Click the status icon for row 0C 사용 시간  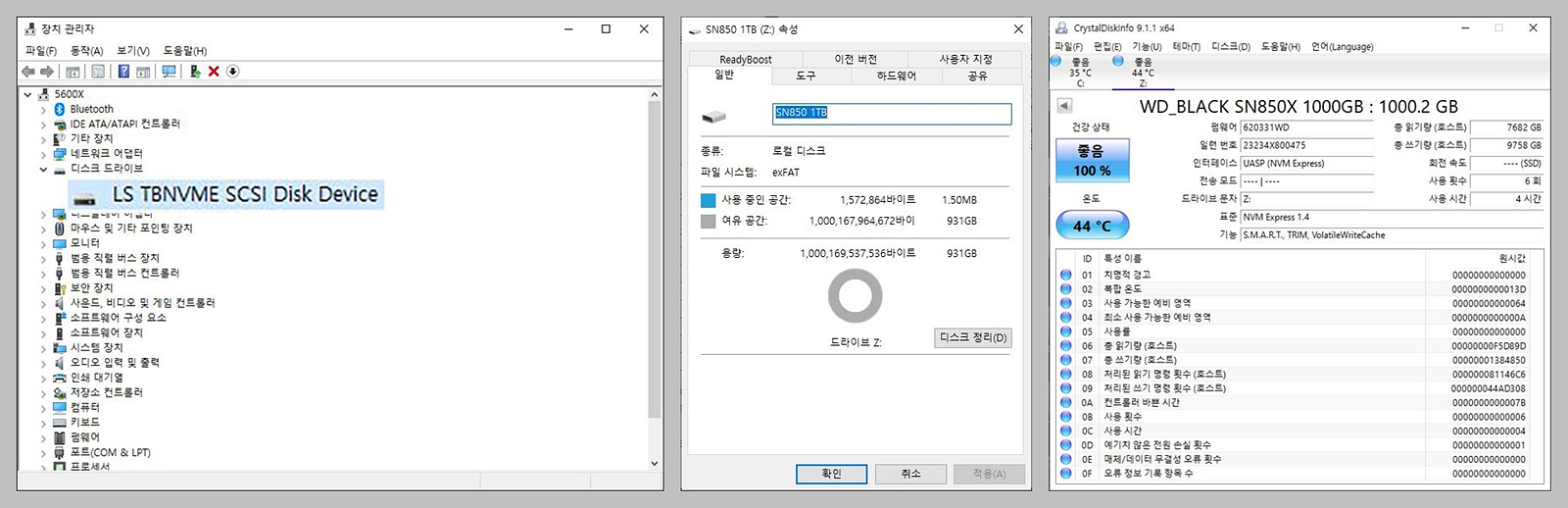[x=1066, y=431]
